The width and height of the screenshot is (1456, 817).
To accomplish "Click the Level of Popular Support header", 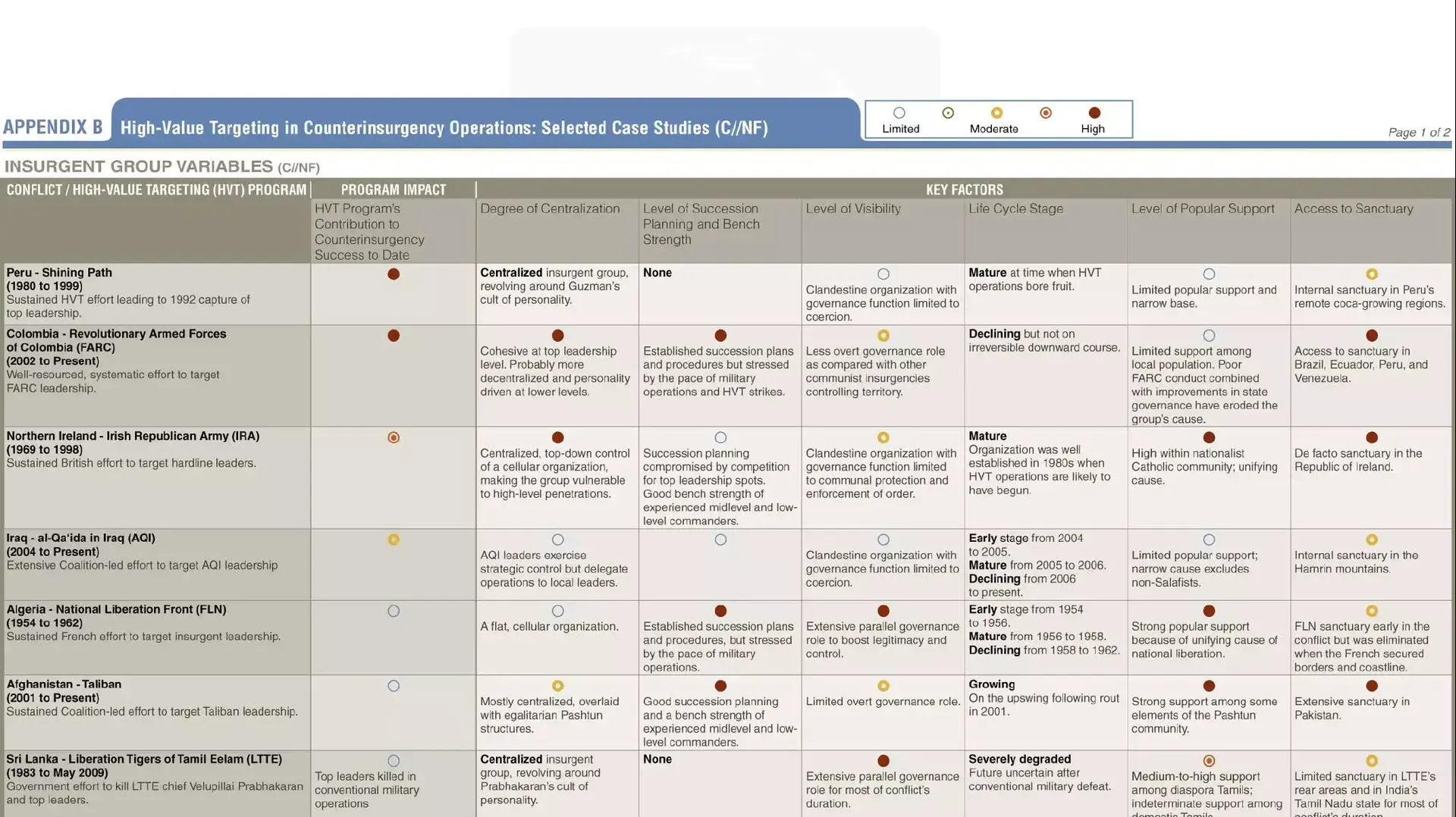I will coord(1203,208).
